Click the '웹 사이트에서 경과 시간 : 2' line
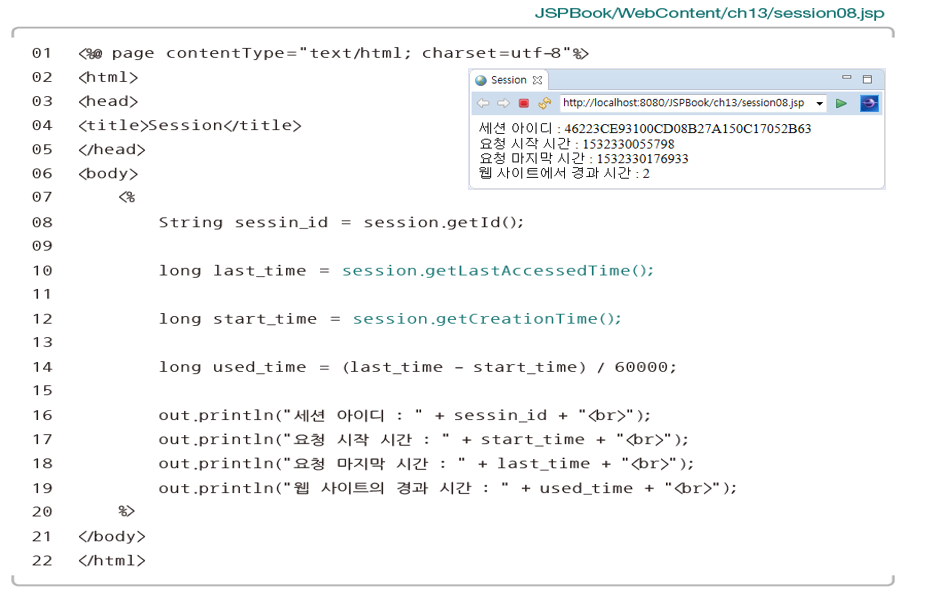Image resolution: width=928 pixels, height=597 pixels. click(x=564, y=173)
